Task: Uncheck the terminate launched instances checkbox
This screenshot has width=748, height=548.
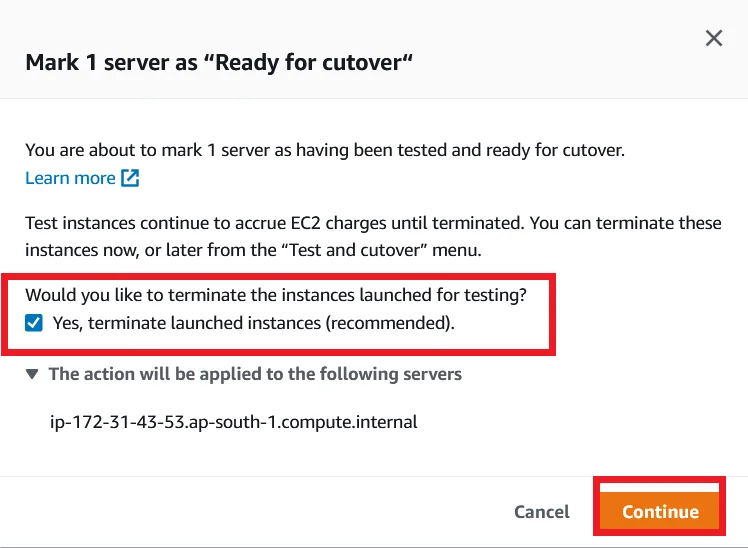Action: click(34, 323)
